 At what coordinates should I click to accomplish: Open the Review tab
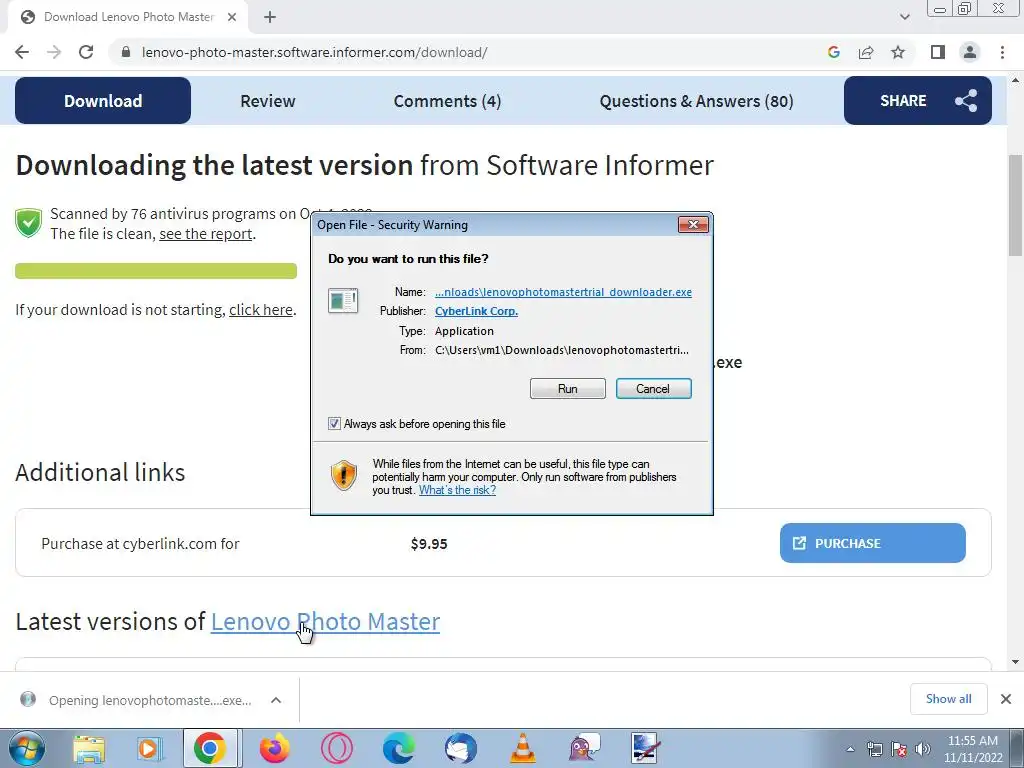click(x=268, y=101)
